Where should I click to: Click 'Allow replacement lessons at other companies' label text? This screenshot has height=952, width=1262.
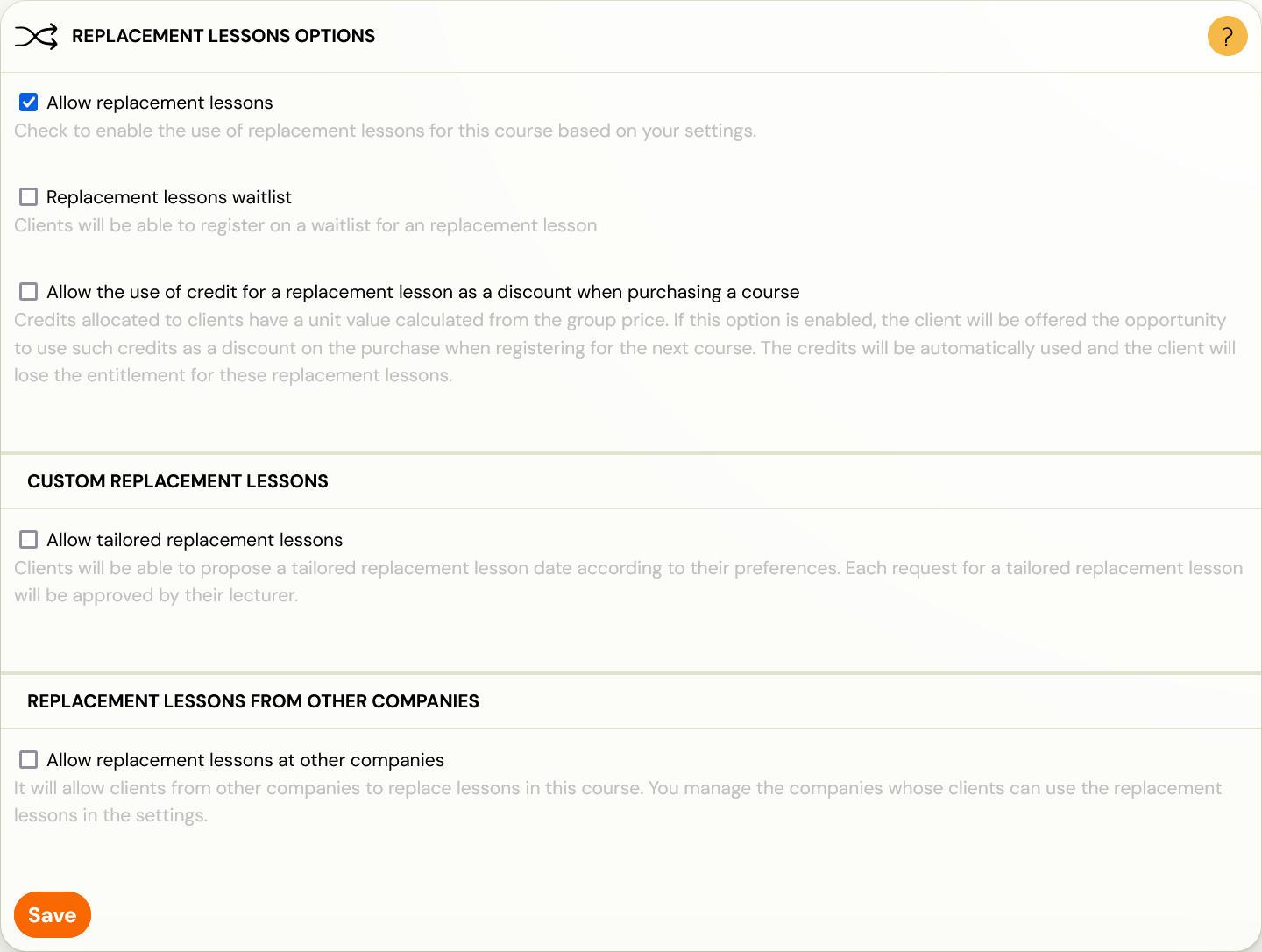point(245,760)
